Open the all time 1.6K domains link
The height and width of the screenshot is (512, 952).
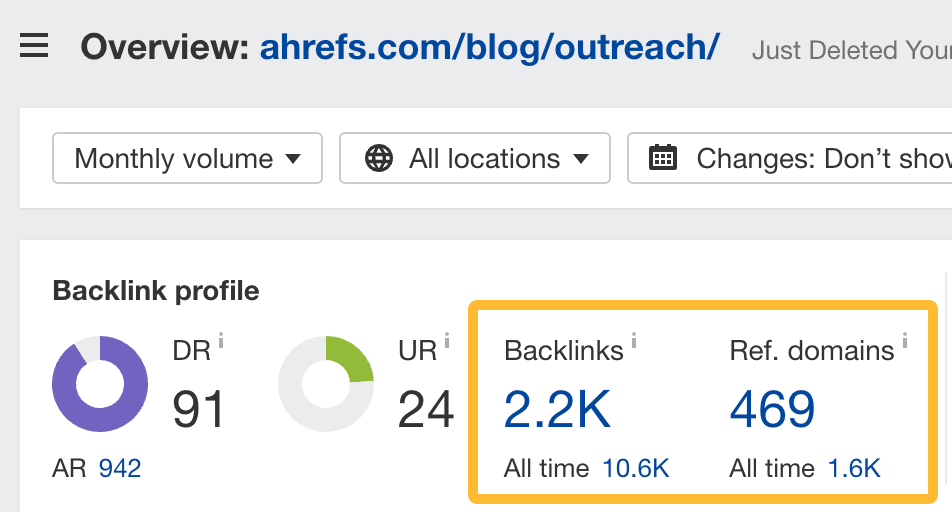tap(854, 468)
